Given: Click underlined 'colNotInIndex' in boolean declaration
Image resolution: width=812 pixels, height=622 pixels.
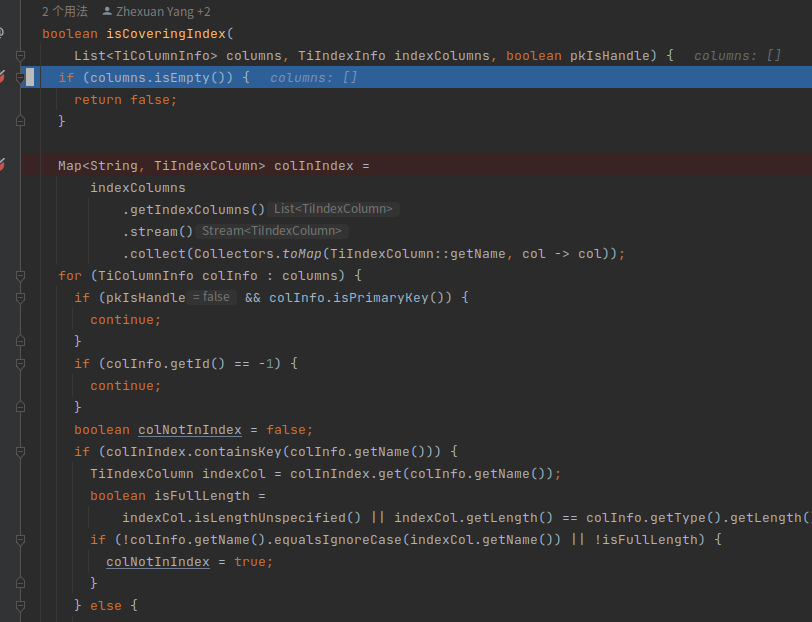Looking at the screenshot, I should (x=190, y=430).
